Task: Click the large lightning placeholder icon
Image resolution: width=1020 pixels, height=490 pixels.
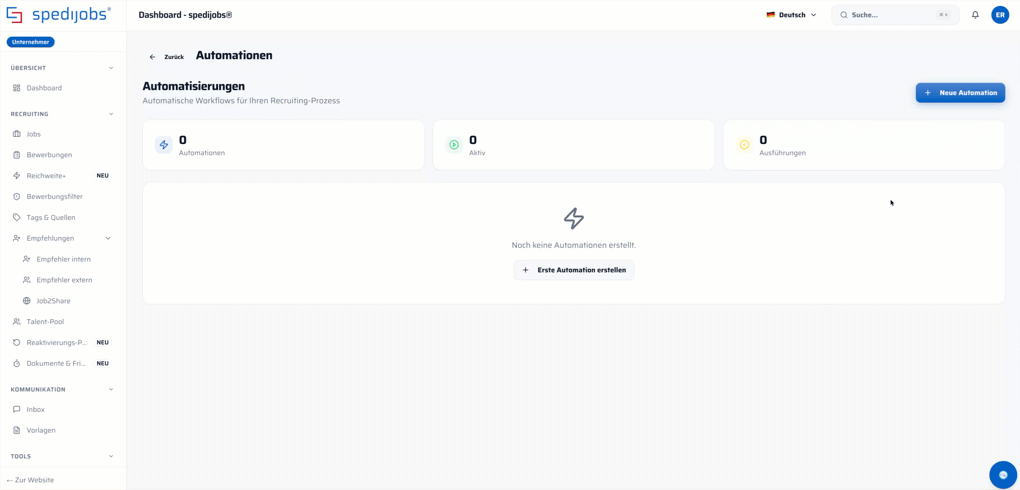Action: [574, 219]
